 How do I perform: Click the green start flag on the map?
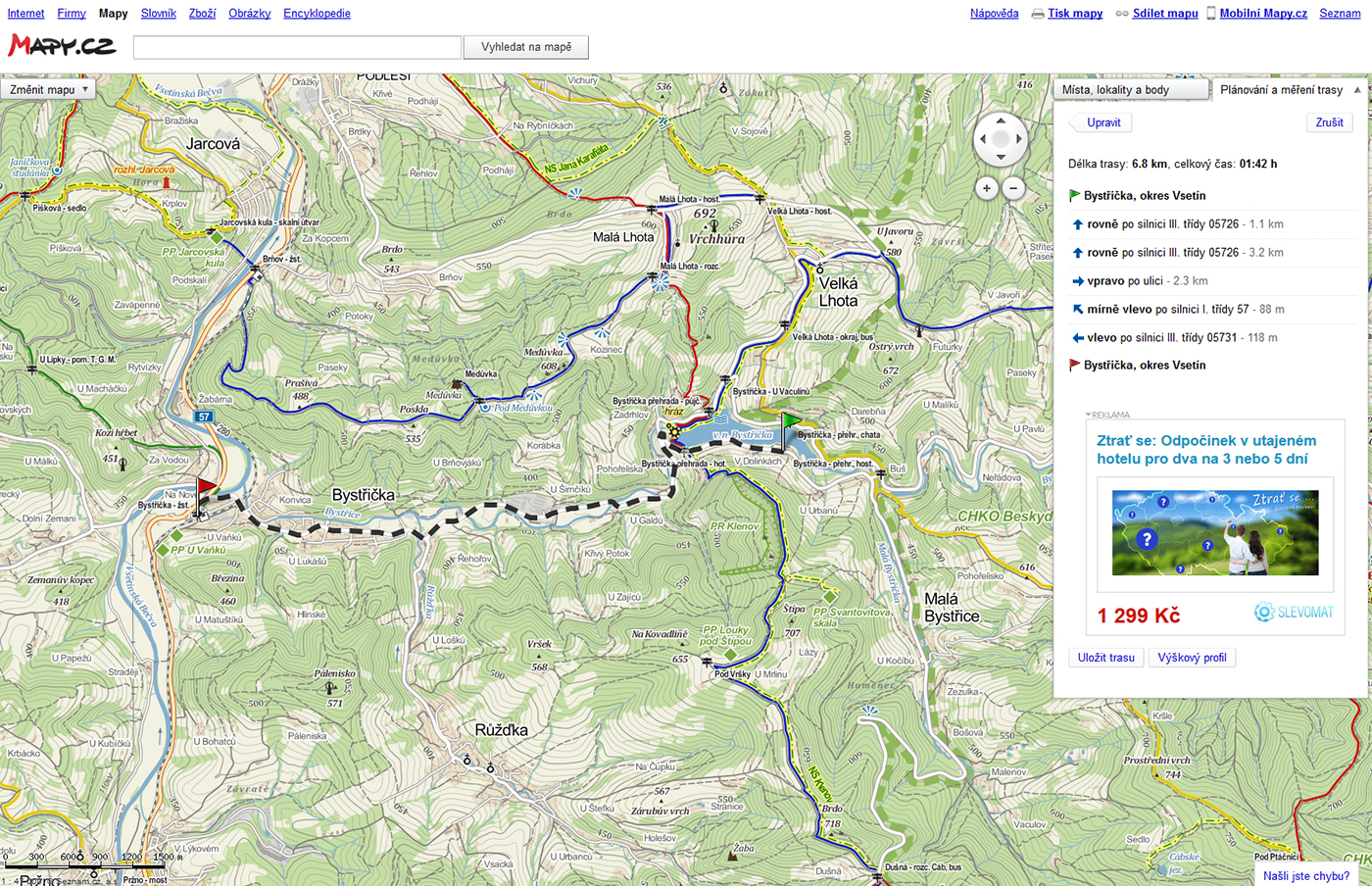[x=790, y=423]
